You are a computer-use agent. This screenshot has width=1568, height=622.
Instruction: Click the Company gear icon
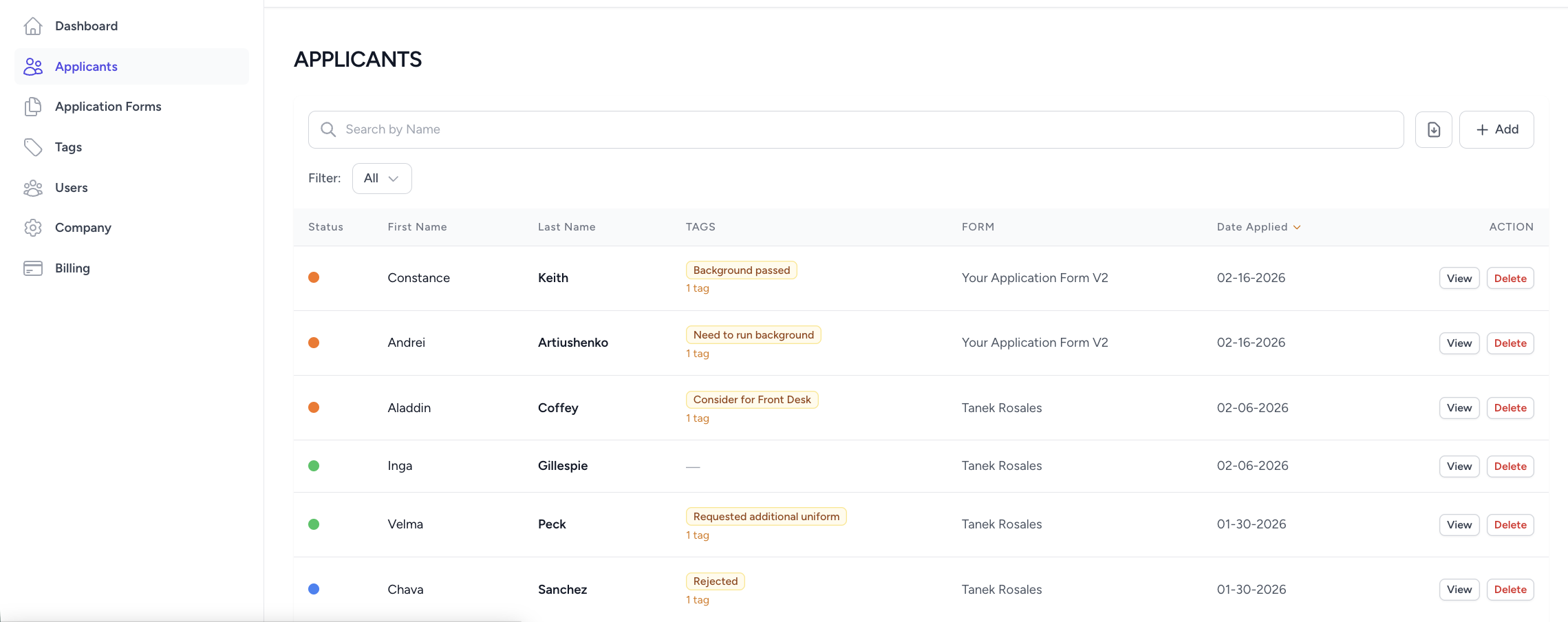(x=33, y=228)
